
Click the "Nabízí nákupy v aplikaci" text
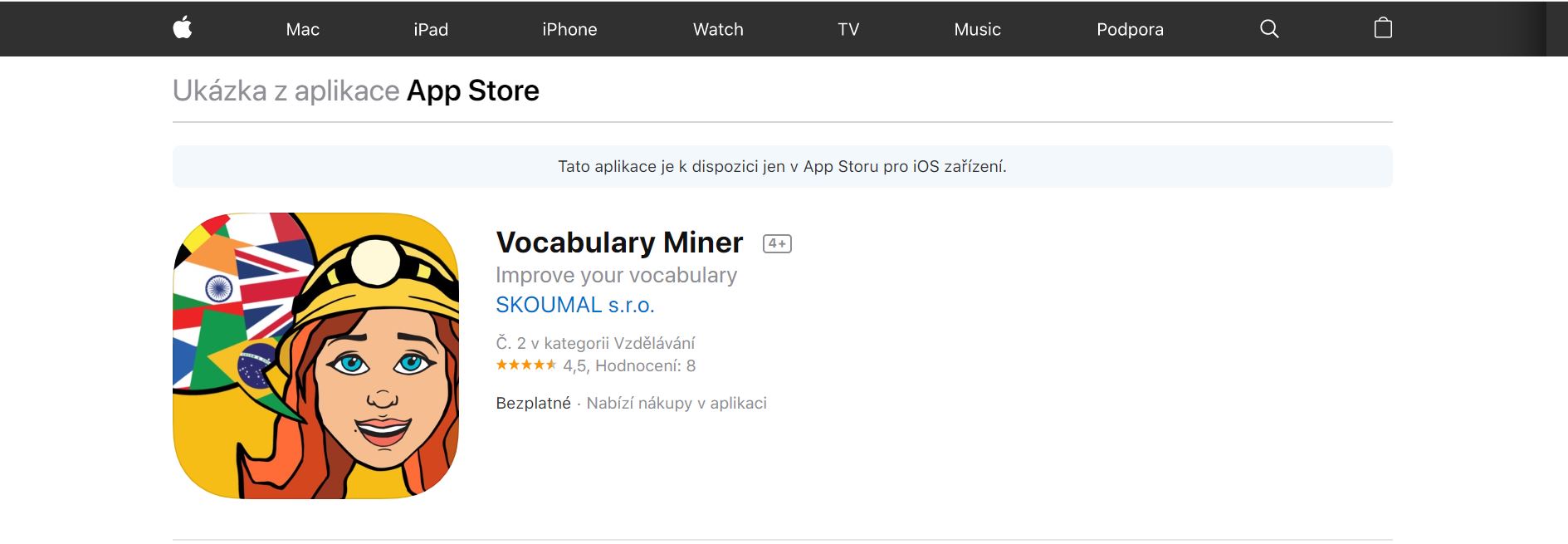[677, 403]
